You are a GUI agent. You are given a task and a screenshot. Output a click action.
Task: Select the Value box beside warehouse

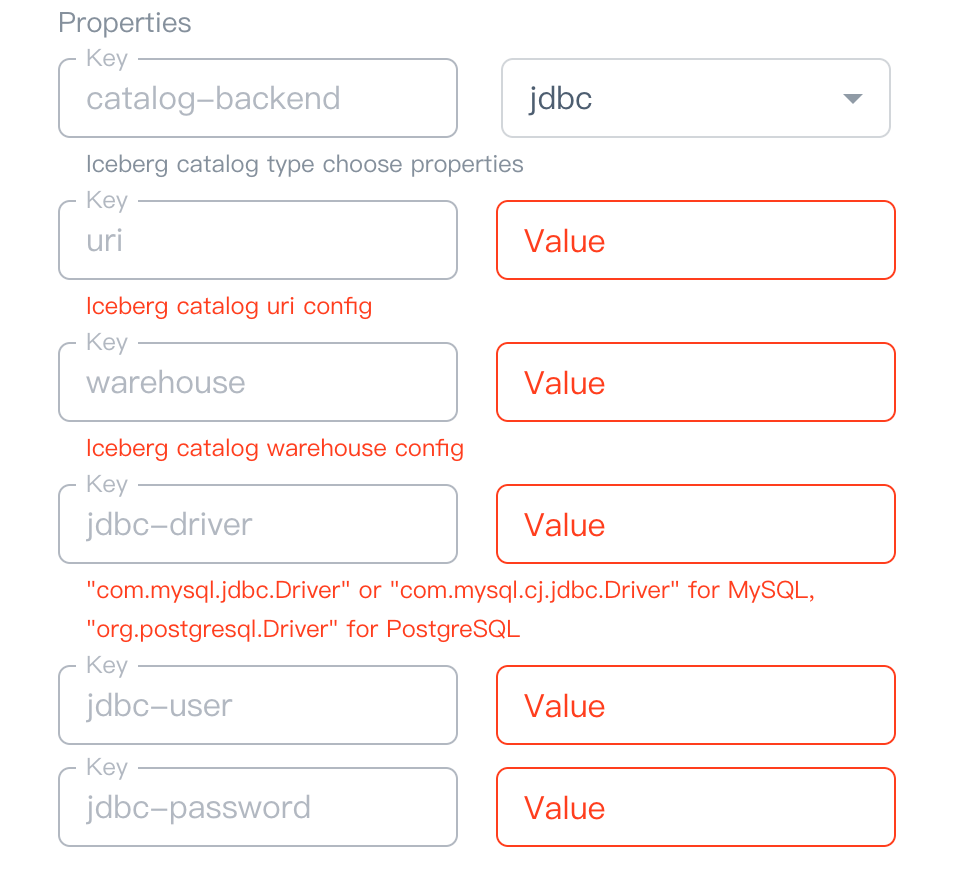694,382
